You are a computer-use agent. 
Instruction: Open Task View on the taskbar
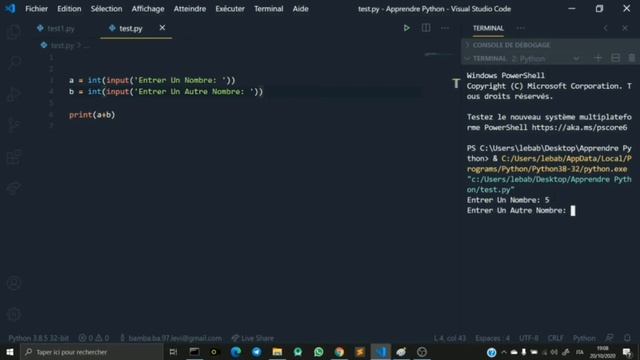(173, 352)
